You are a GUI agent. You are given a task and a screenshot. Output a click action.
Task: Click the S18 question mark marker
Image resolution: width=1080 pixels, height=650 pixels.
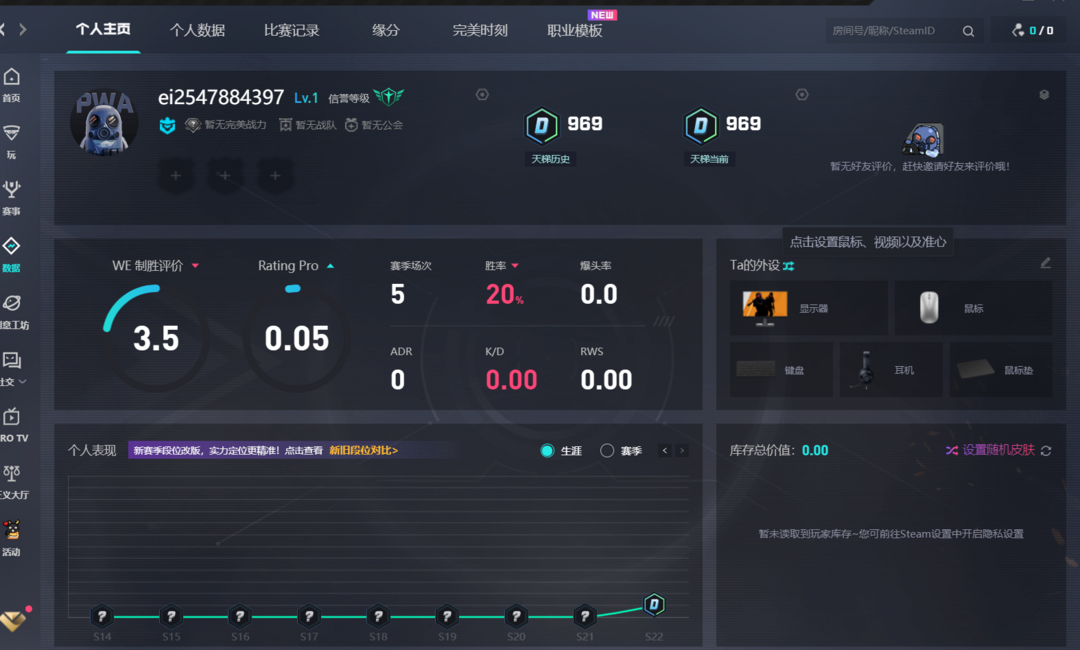tap(378, 616)
